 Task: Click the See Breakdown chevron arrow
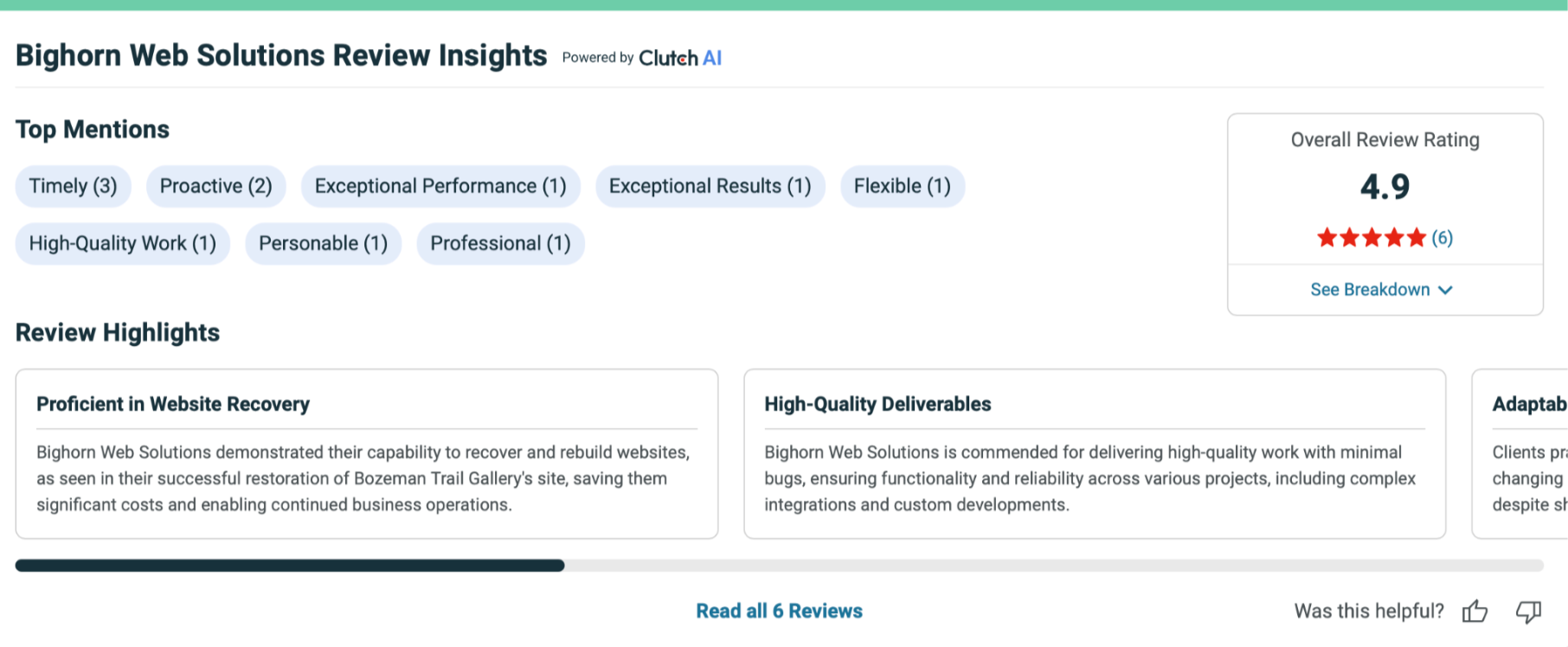1445,291
